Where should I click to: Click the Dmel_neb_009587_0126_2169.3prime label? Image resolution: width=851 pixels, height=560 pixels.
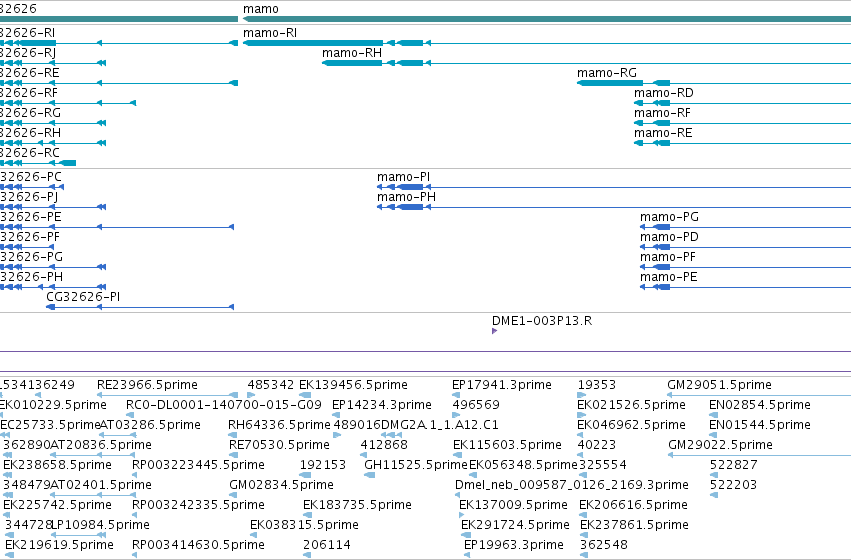click(x=572, y=485)
